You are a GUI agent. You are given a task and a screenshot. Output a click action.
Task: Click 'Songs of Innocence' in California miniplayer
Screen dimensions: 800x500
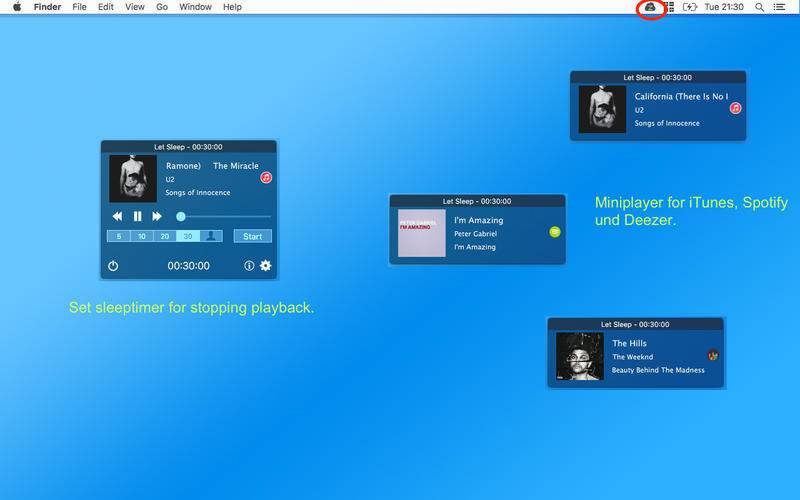tap(667, 123)
